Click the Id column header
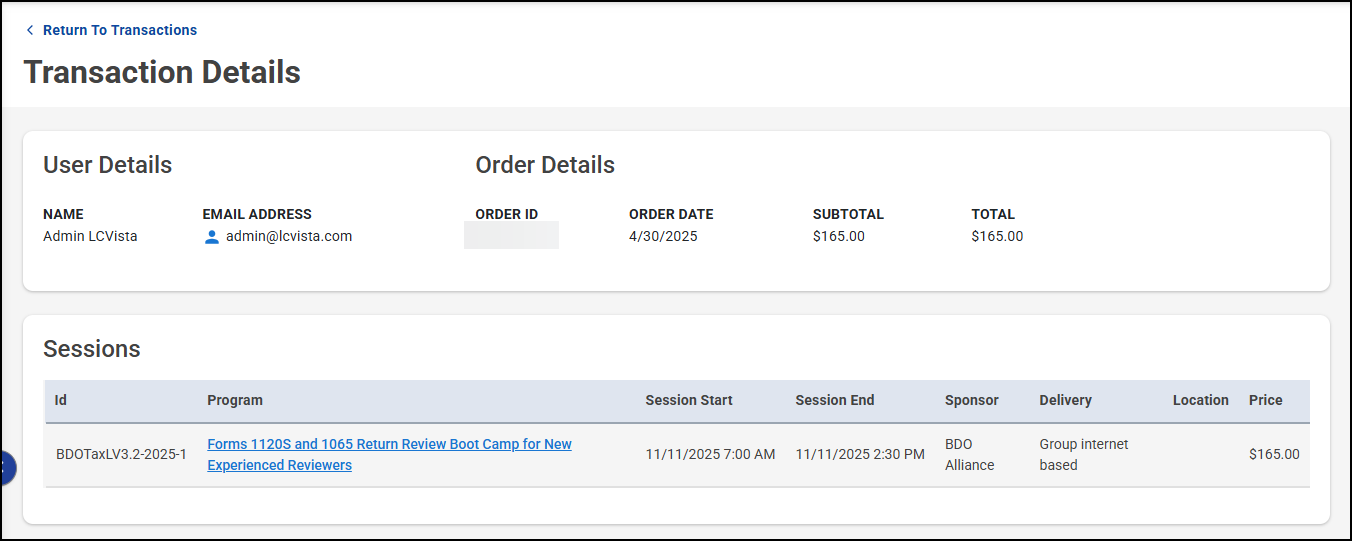 click(x=61, y=400)
